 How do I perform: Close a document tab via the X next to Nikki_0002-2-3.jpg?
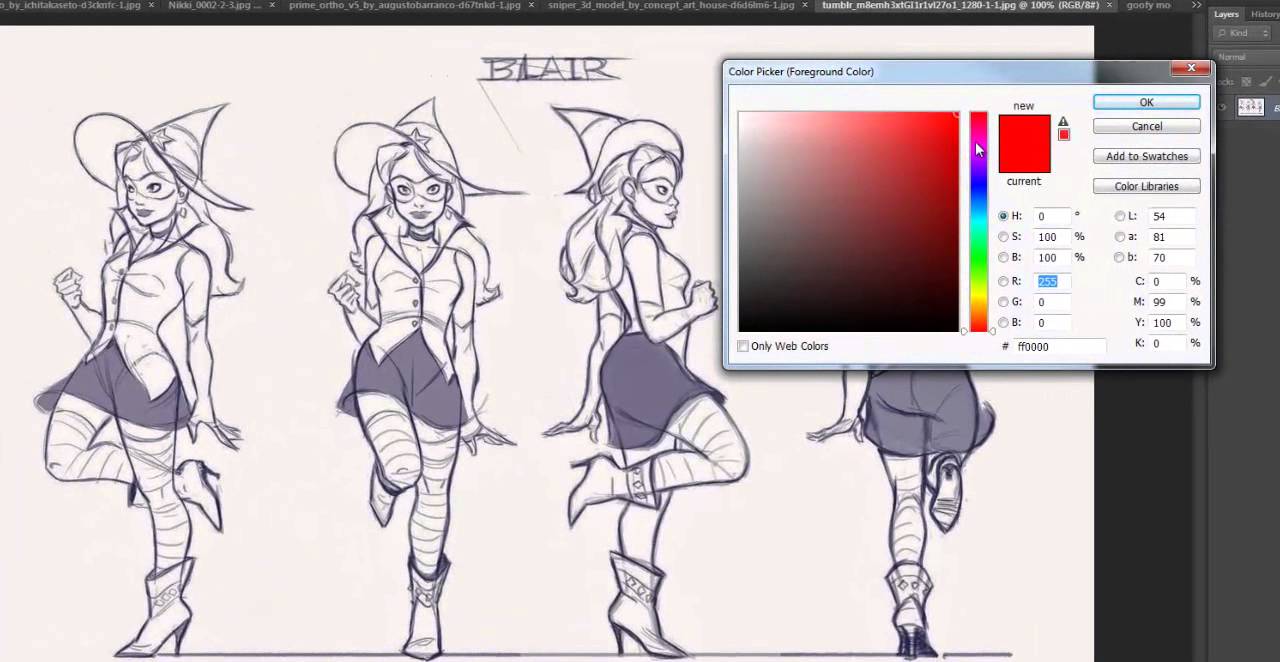coord(272,5)
